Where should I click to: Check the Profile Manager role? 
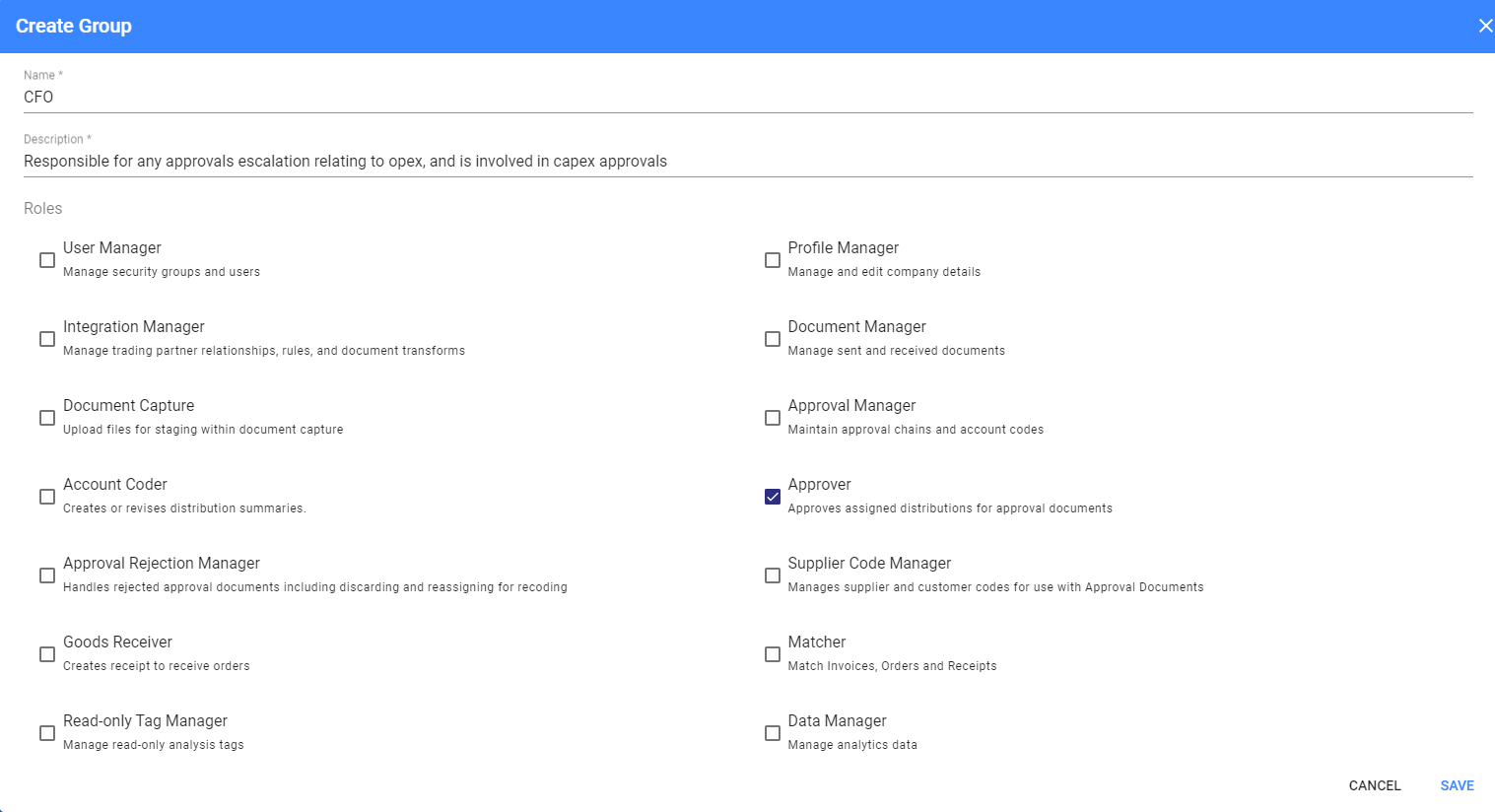[773, 260]
